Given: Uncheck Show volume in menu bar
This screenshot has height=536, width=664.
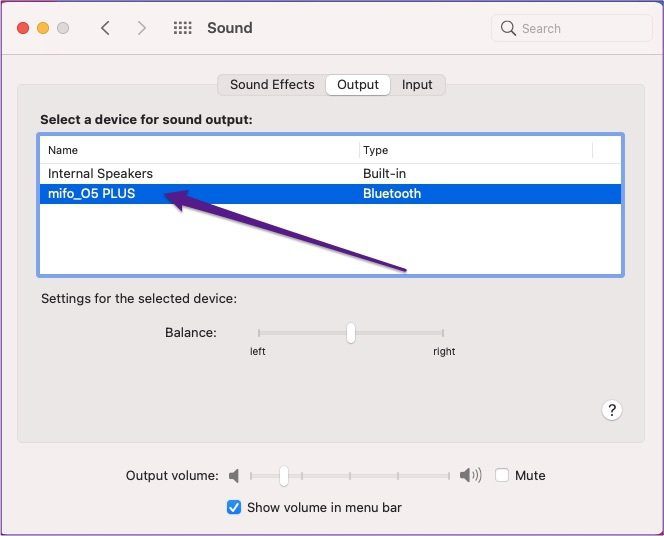Looking at the screenshot, I should 234,507.
